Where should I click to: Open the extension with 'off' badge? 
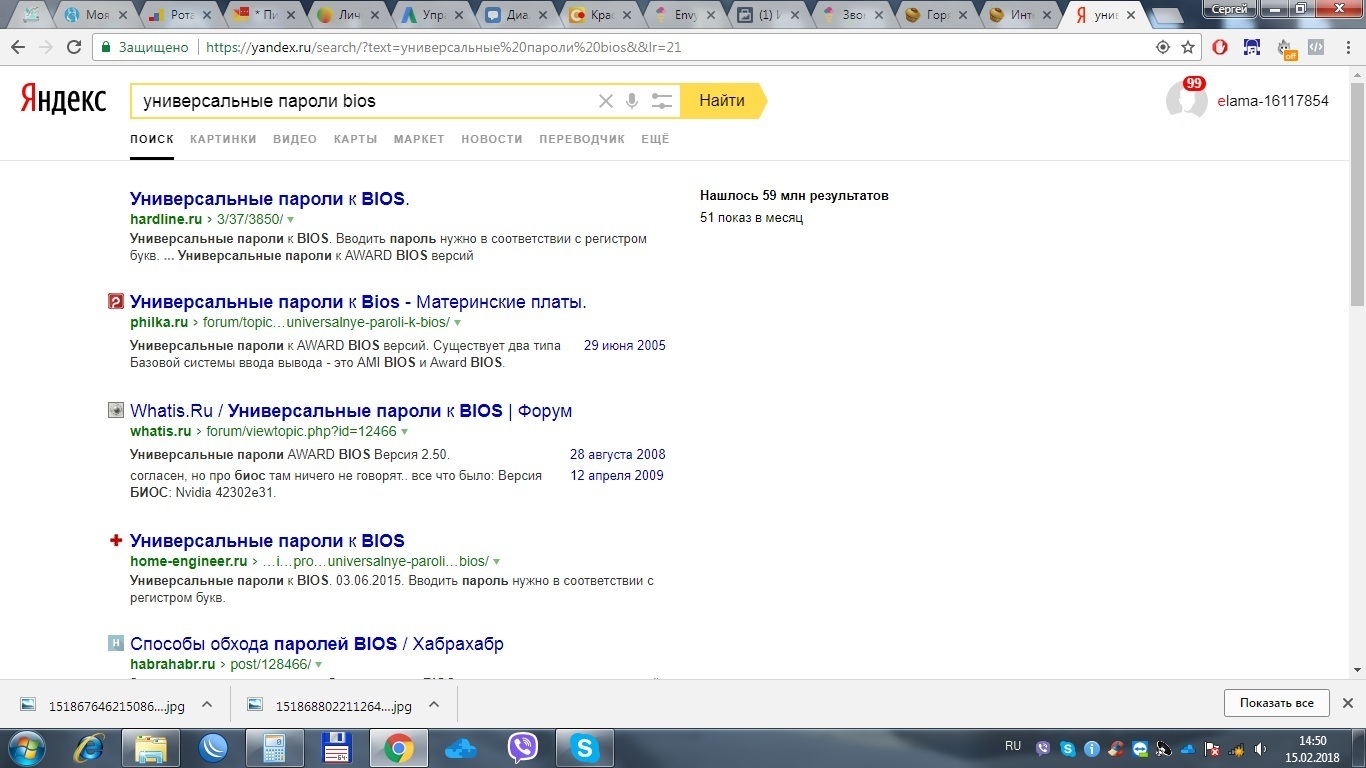pyautogui.click(x=1286, y=48)
